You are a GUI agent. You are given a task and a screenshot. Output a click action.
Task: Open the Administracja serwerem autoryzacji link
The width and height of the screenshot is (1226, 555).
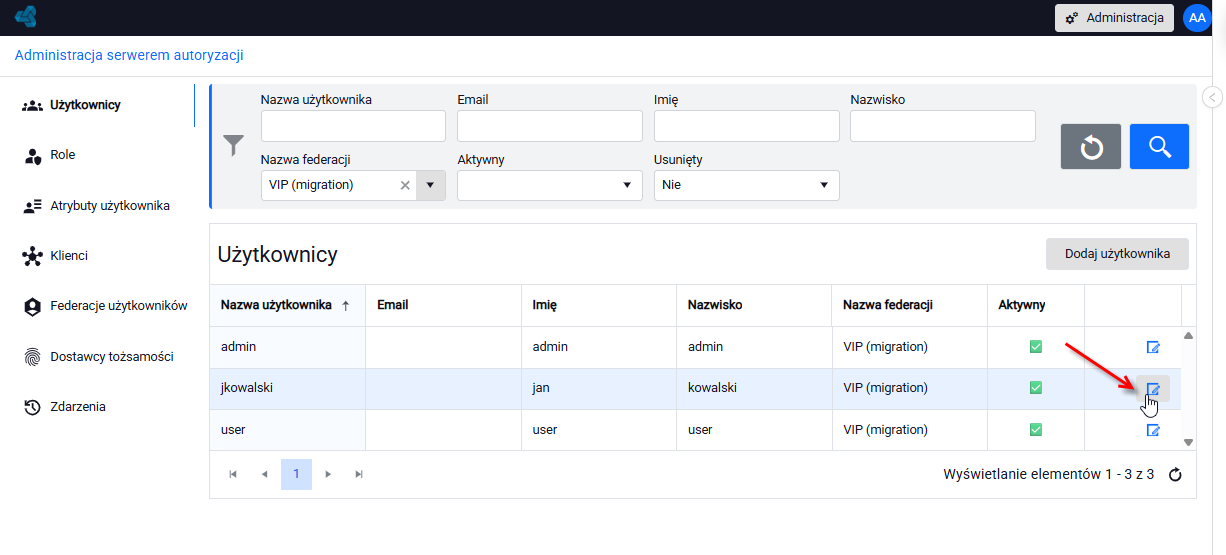click(129, 55)
